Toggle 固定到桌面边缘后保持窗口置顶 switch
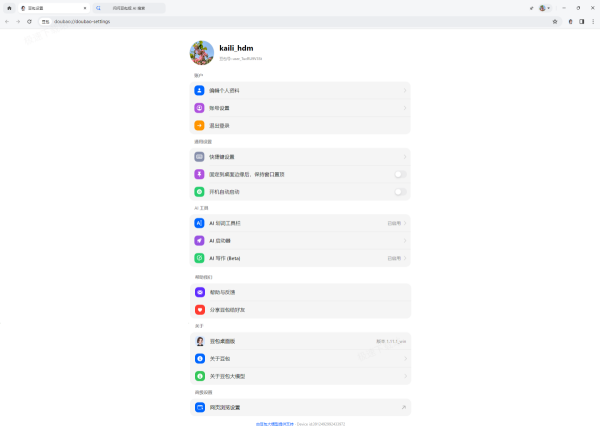This screenshot has height=433, width=600. click(x=399, y=174)
